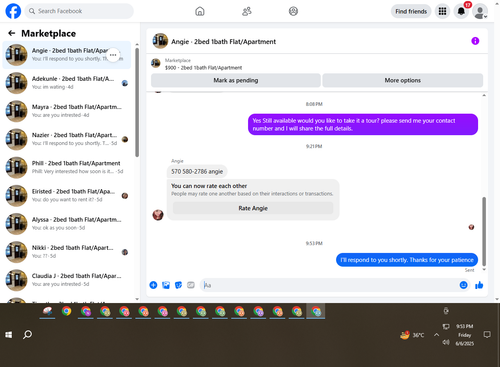Focus the Search Facebook field
The image size is (500, 367).
coord(79,11)
